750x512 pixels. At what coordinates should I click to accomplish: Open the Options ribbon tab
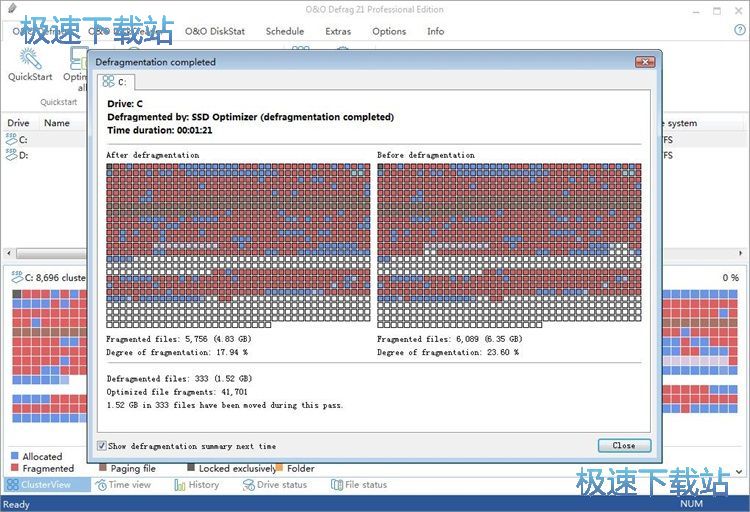click(x=389, y=31)
